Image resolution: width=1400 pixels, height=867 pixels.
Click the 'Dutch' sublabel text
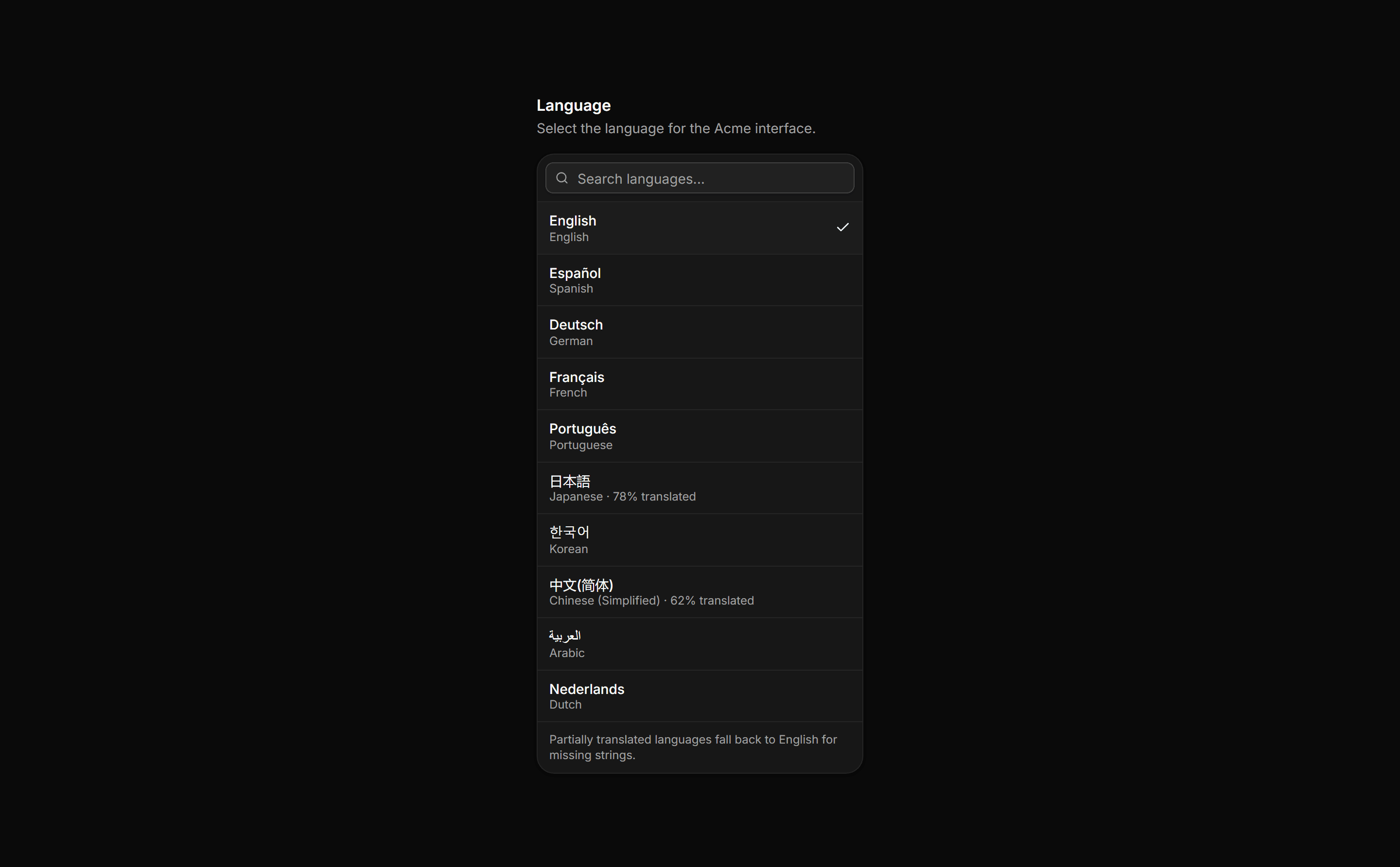coord(565,705)
